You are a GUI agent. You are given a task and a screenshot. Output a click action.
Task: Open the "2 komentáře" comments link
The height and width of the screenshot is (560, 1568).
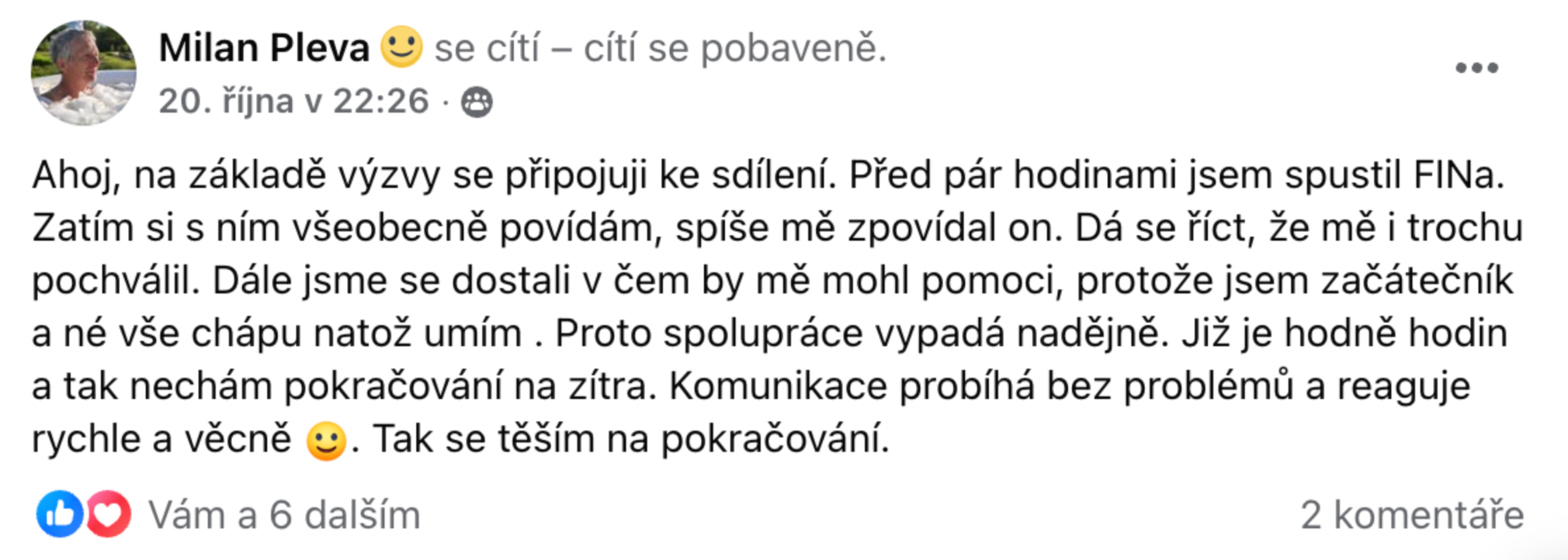coord(1412,515)
